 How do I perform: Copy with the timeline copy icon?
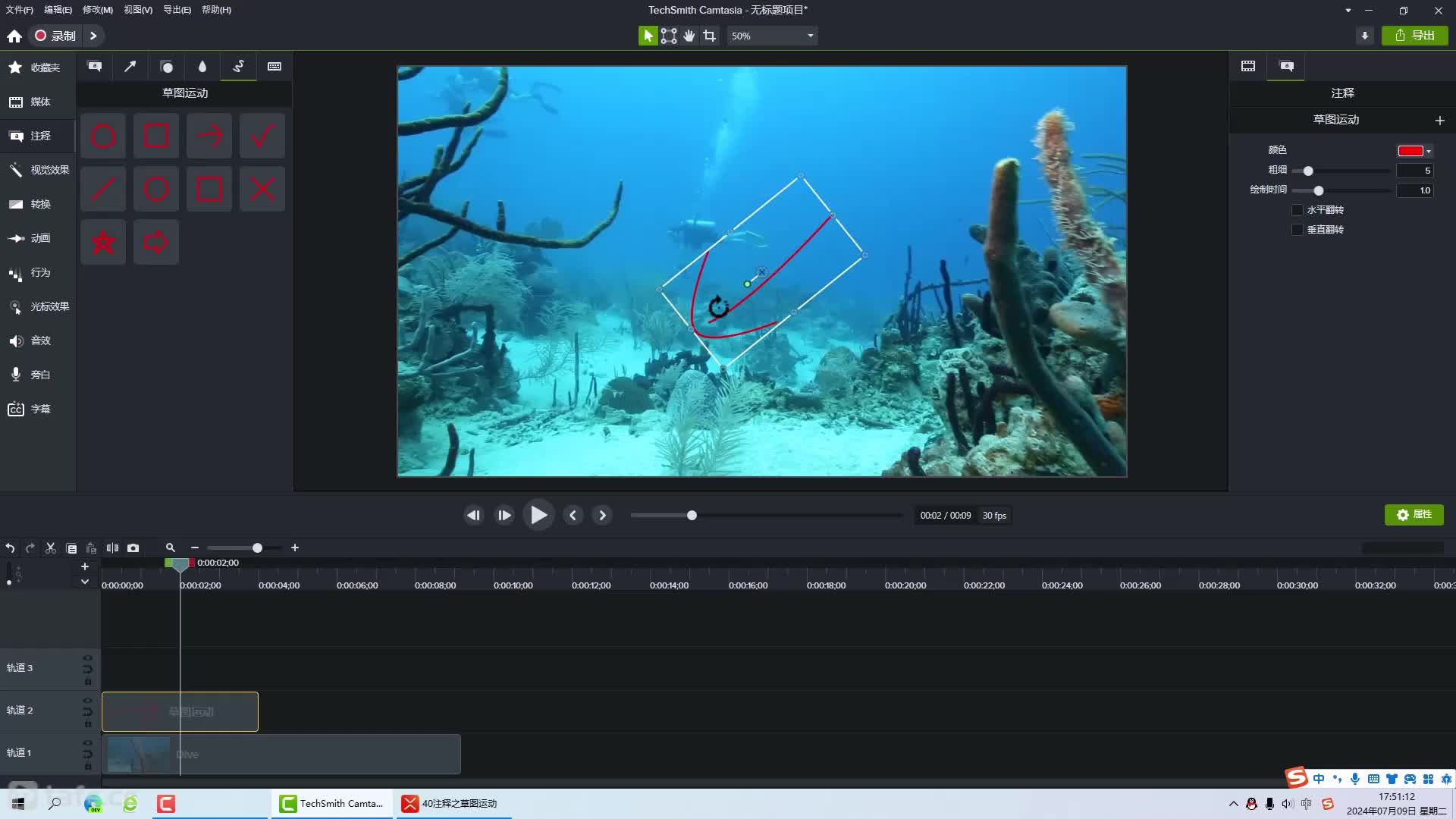[71, 548]
